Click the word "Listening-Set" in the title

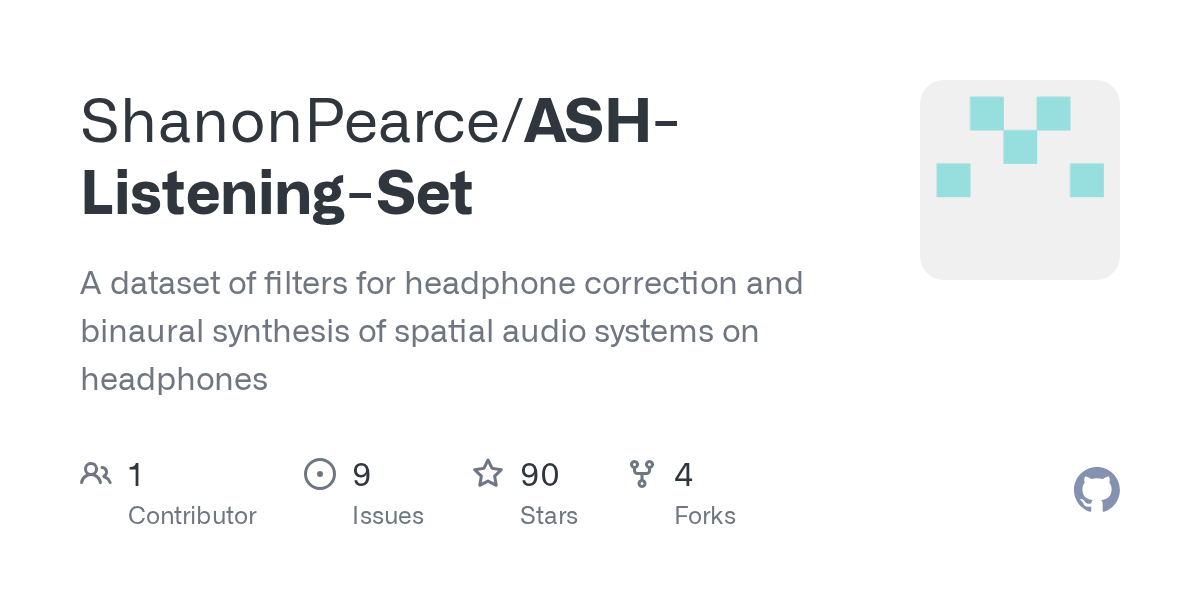[x=277, y=194]
